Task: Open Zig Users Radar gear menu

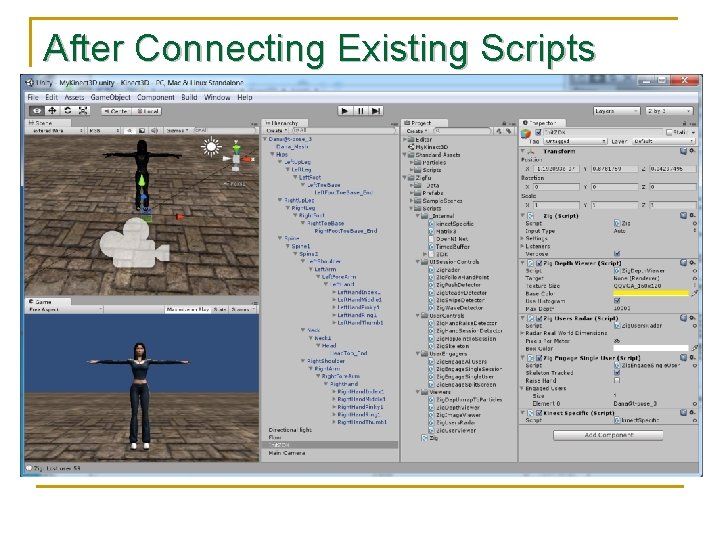Action: pyautogui.click(x=692, y=318)
